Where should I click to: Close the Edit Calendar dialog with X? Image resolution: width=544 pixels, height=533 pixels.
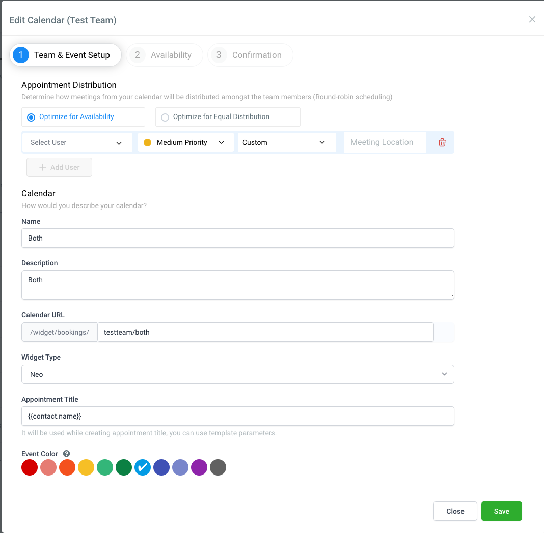[532, 19]
